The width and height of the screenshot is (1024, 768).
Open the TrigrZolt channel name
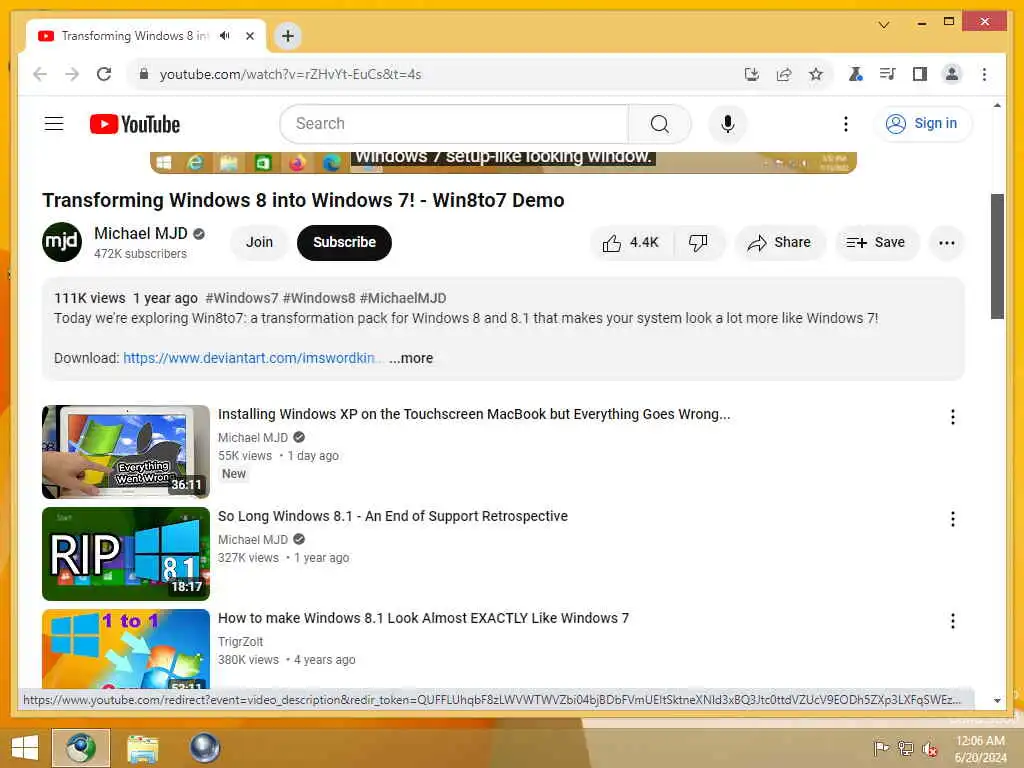coord(240,642)
